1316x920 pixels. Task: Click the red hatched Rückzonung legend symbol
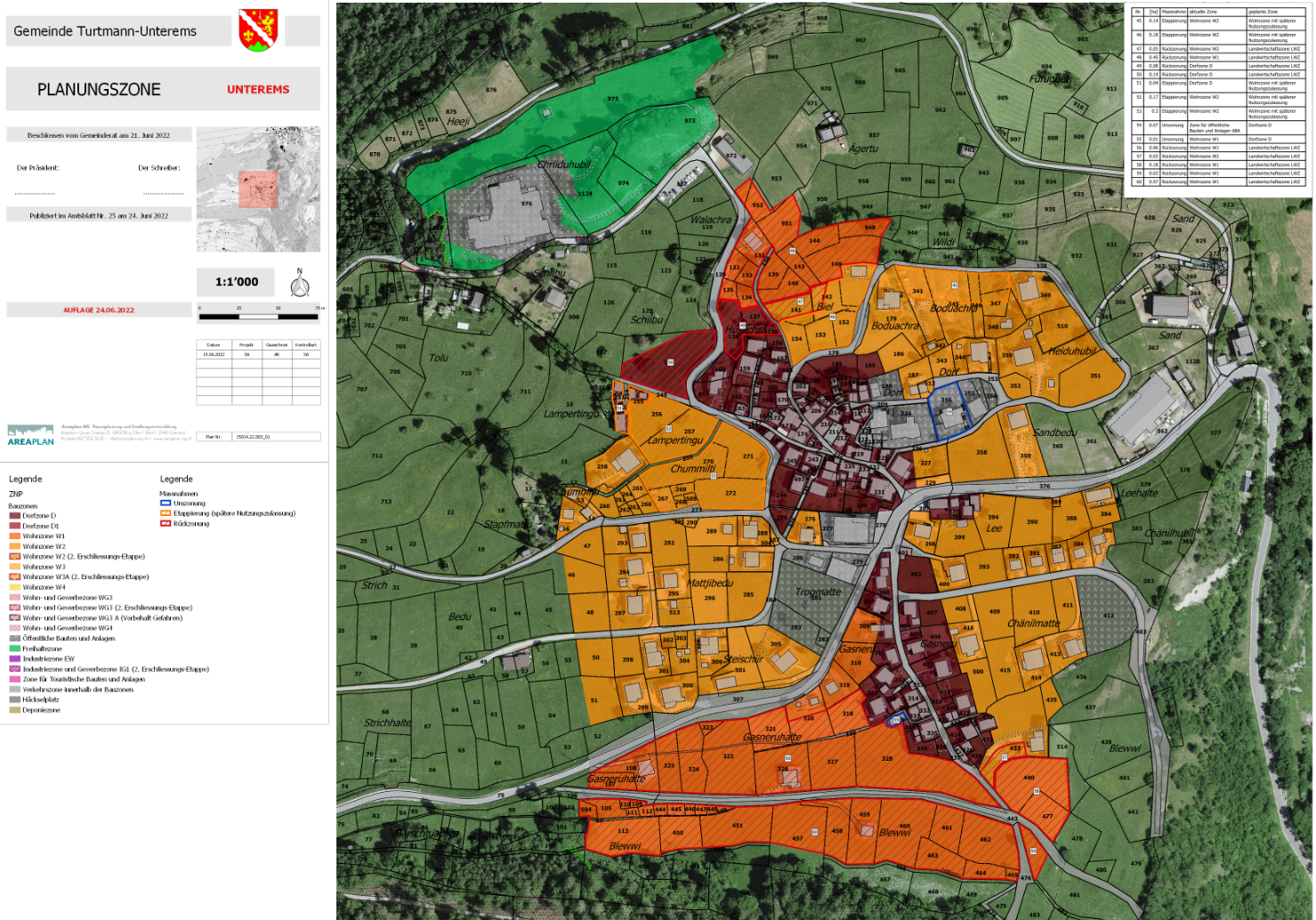[x=165, y=524]
